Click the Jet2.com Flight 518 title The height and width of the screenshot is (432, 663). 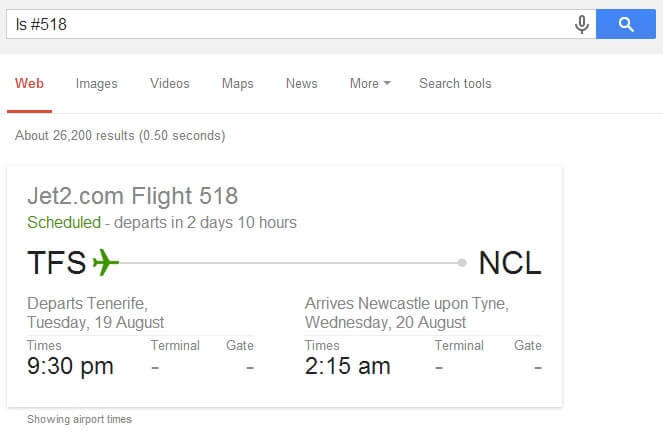pos(132,196)
